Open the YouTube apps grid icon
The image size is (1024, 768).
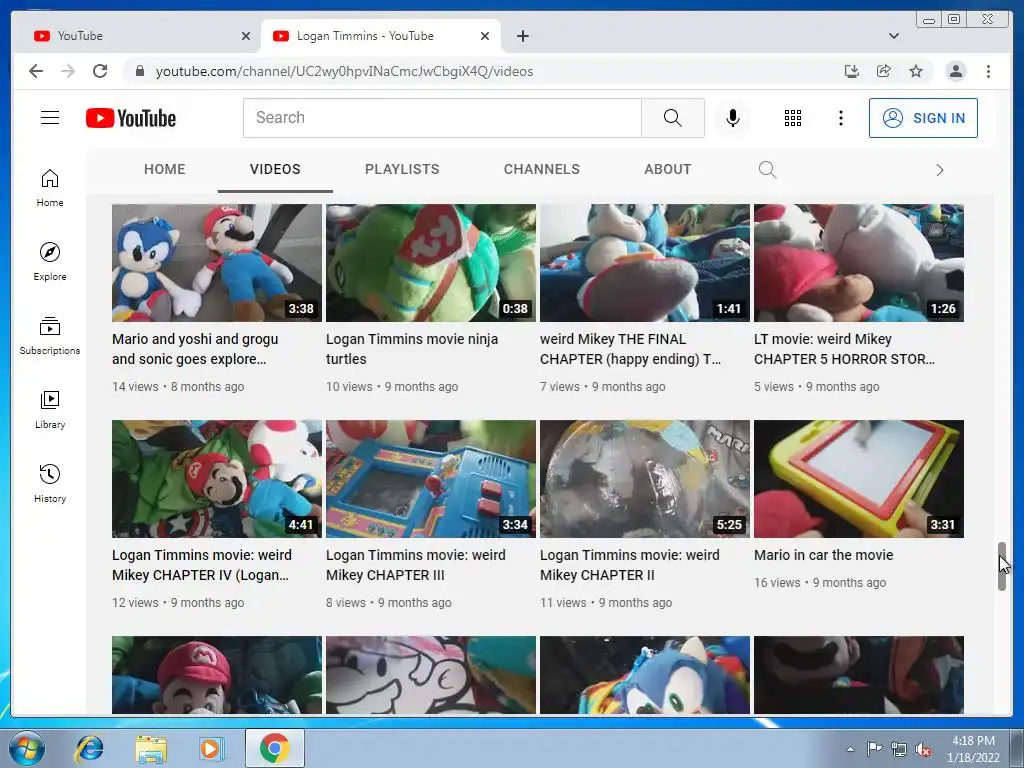(793, 118)
